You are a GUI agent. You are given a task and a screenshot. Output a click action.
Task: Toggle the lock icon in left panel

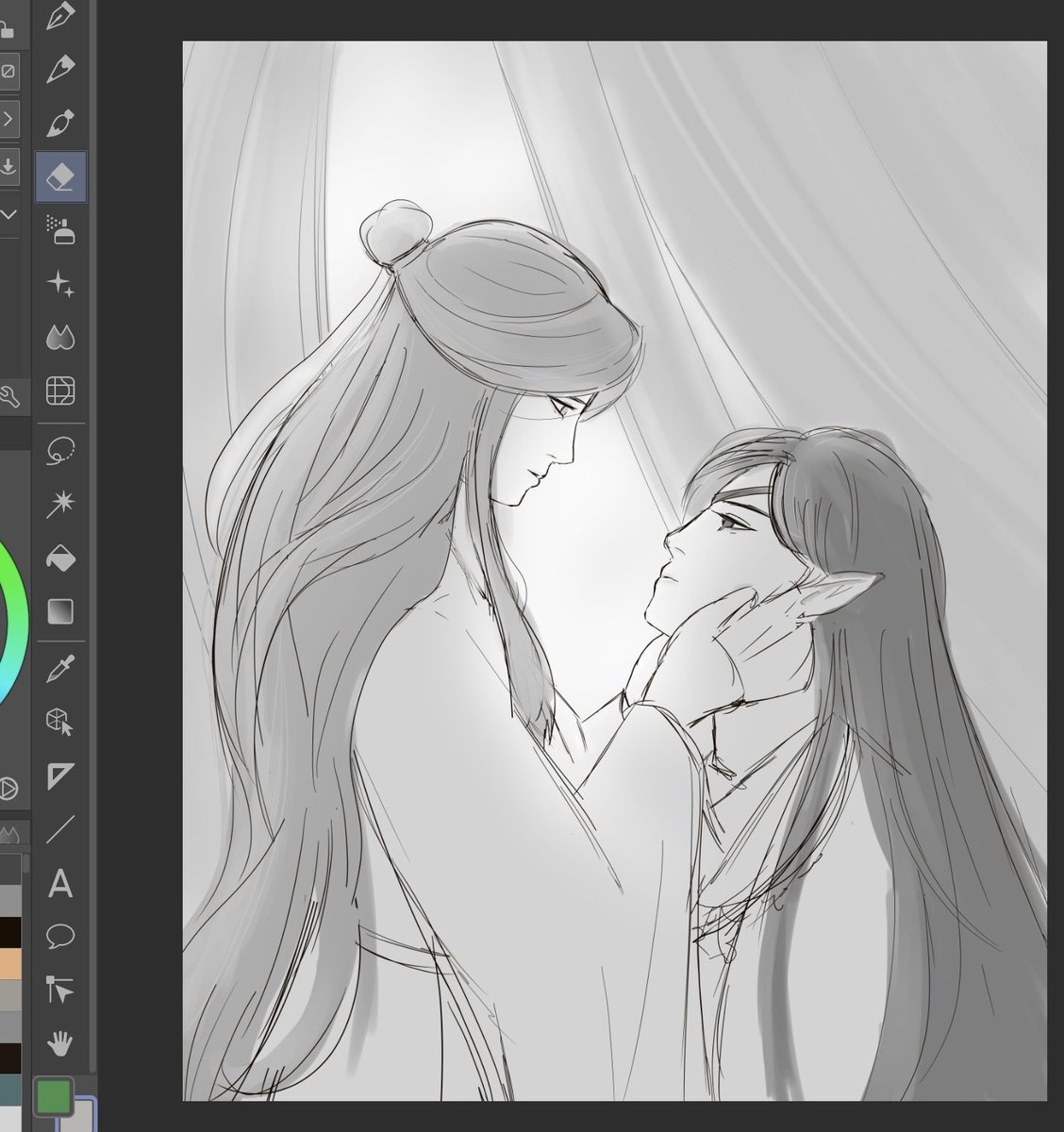tap(7, 29)
